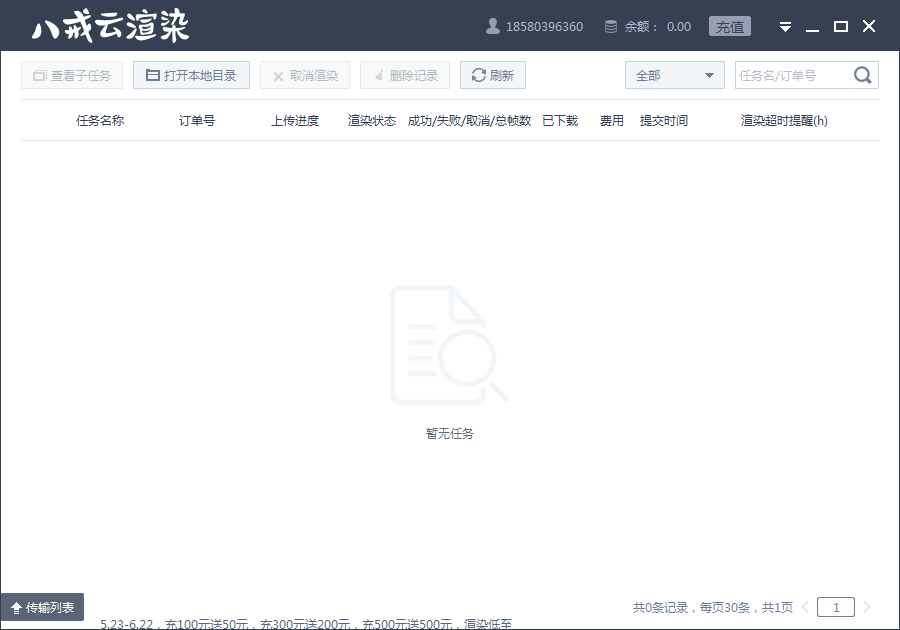Image resolution: width=900 pixels, height=630 pixels.
Task: Expand the double-chevron menu near window controls
Action: point(785,26)
